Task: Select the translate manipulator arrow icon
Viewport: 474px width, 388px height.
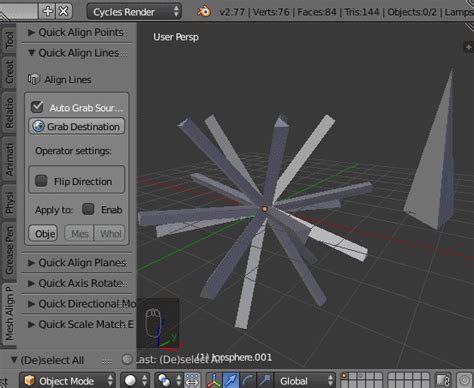Action: [231, 380]
